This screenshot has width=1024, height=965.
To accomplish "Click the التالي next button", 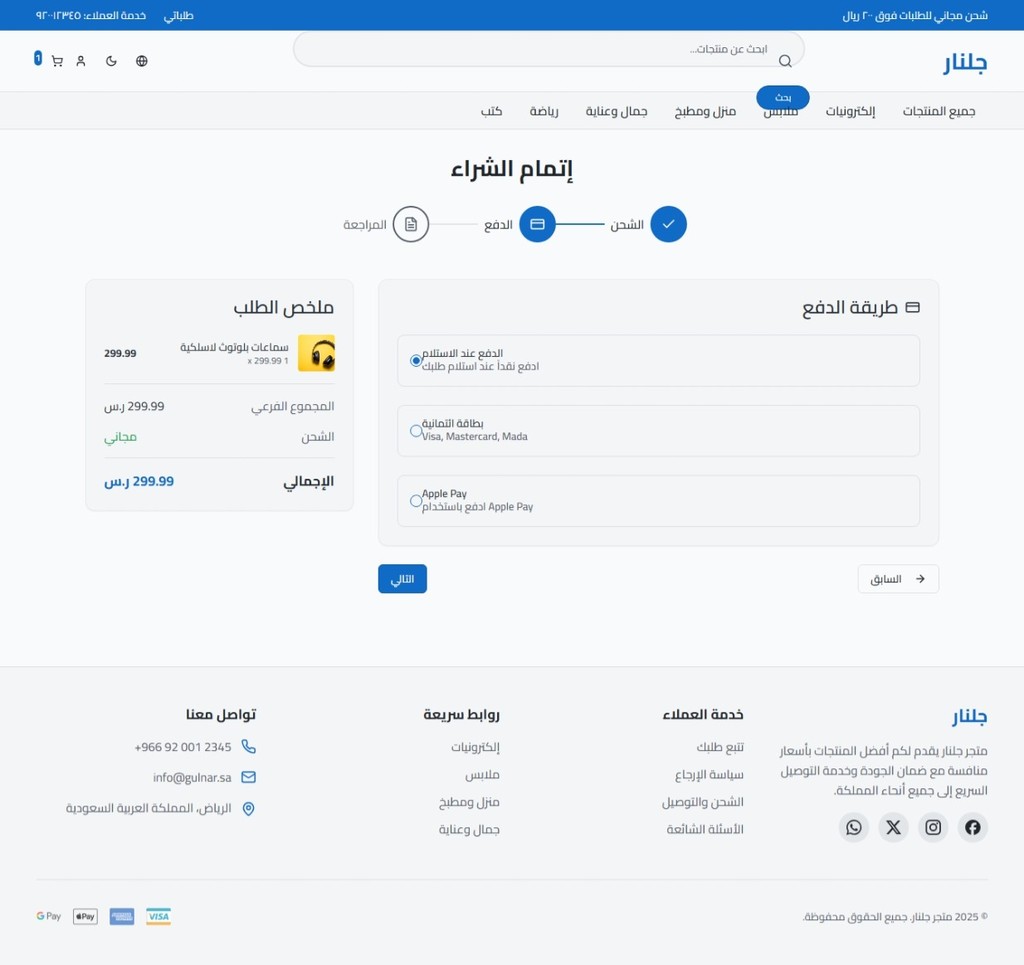I will 402,579.
